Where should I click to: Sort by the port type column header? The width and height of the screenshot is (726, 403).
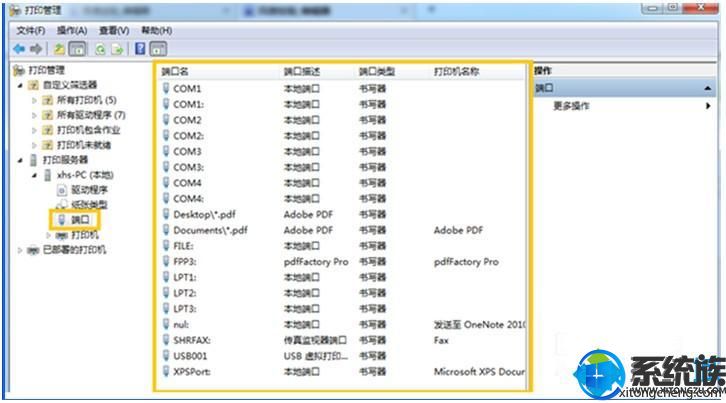click(376, 71)
